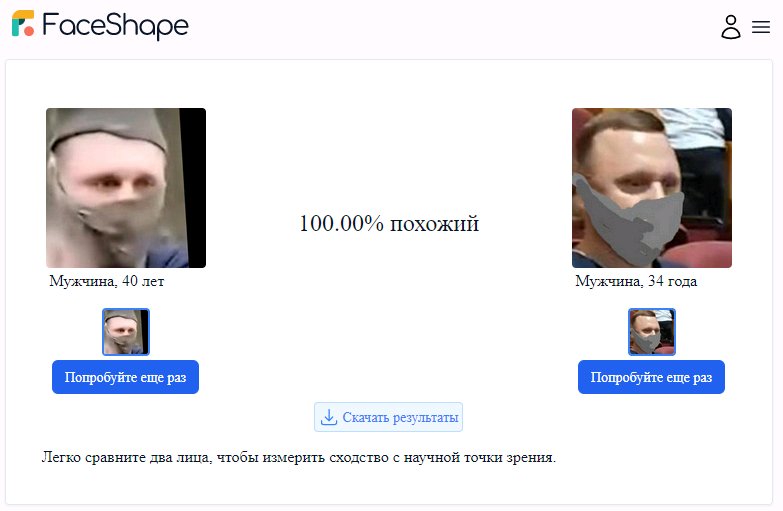Download results via 'Скачать результаты' text
The image size is (783, 511).
pos(400,418)
